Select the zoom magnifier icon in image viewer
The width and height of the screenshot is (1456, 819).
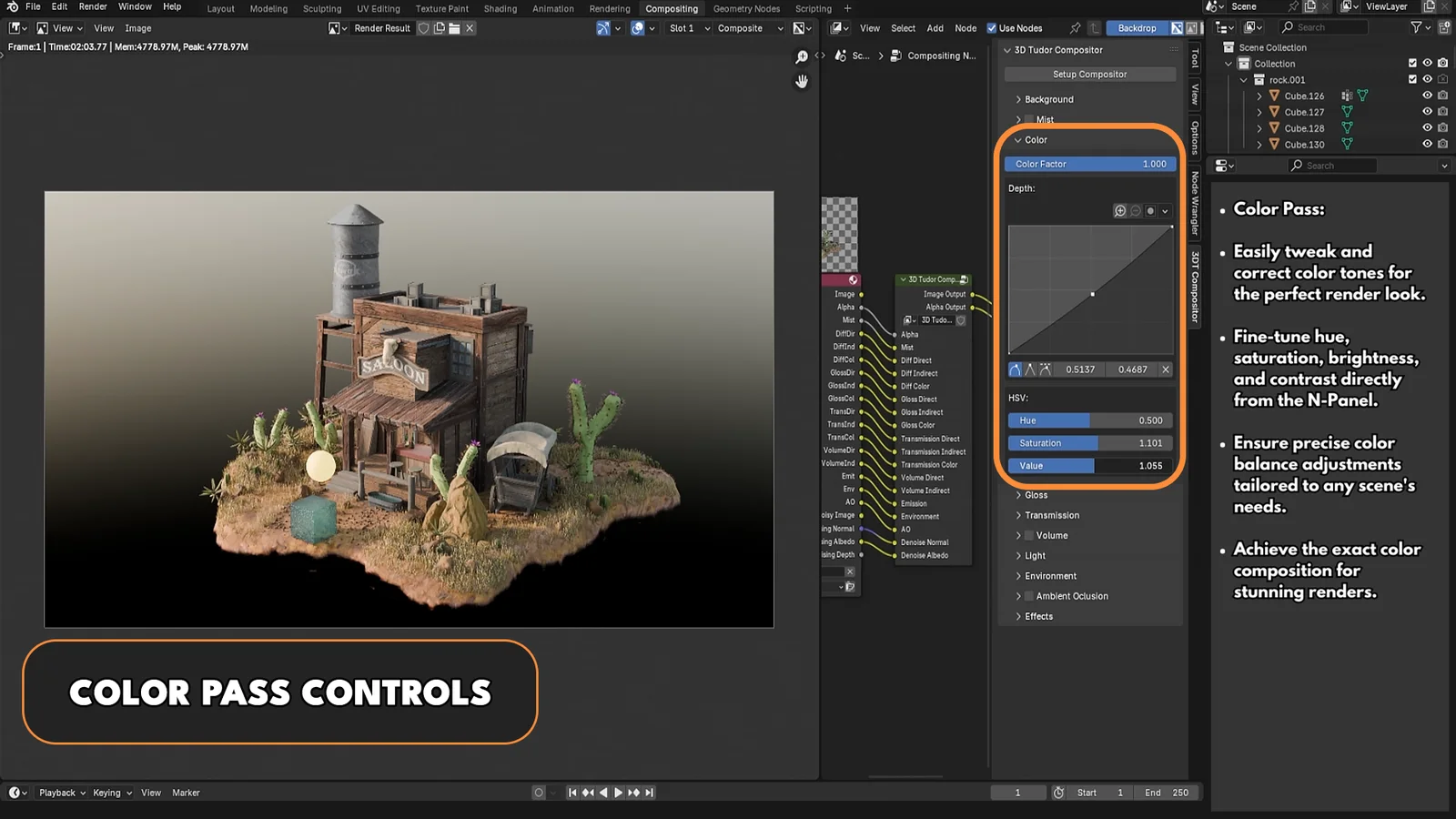click(x=802, y=56)
